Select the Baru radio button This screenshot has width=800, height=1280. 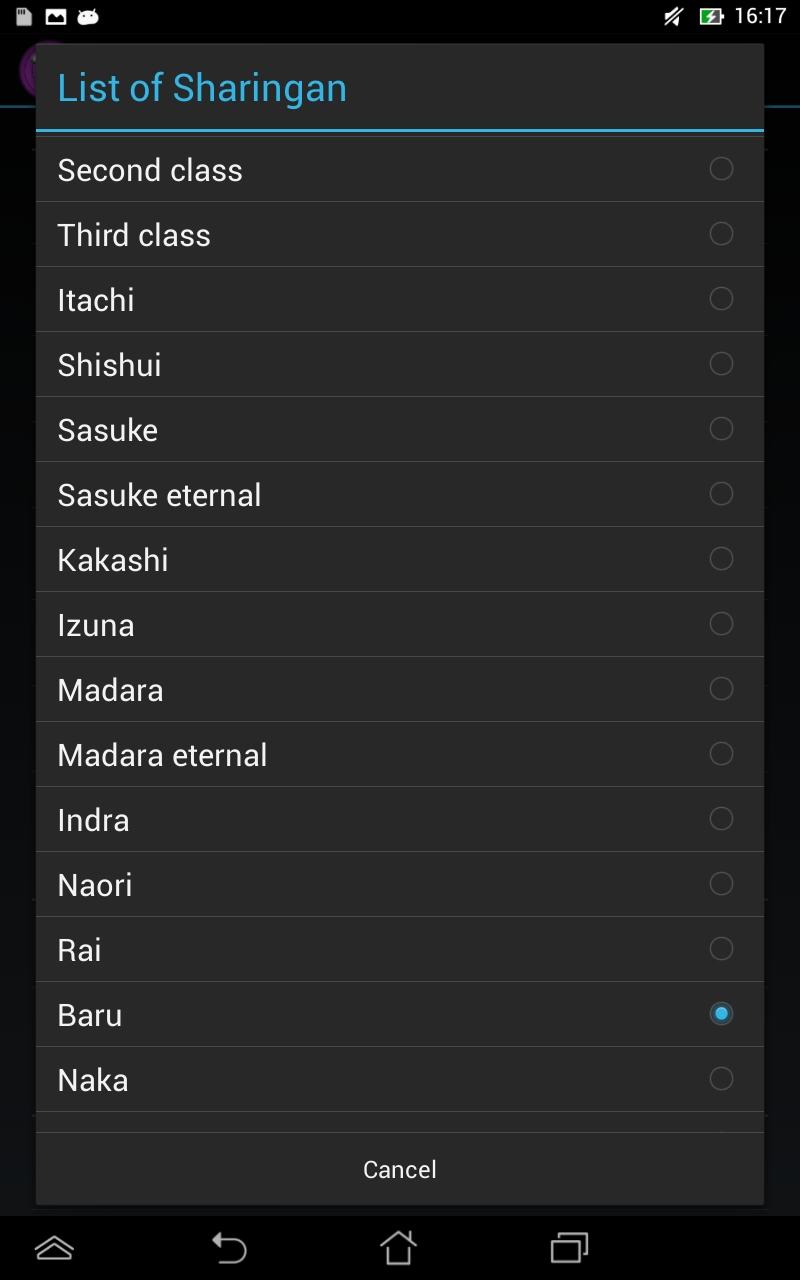tap(721, 1014)
